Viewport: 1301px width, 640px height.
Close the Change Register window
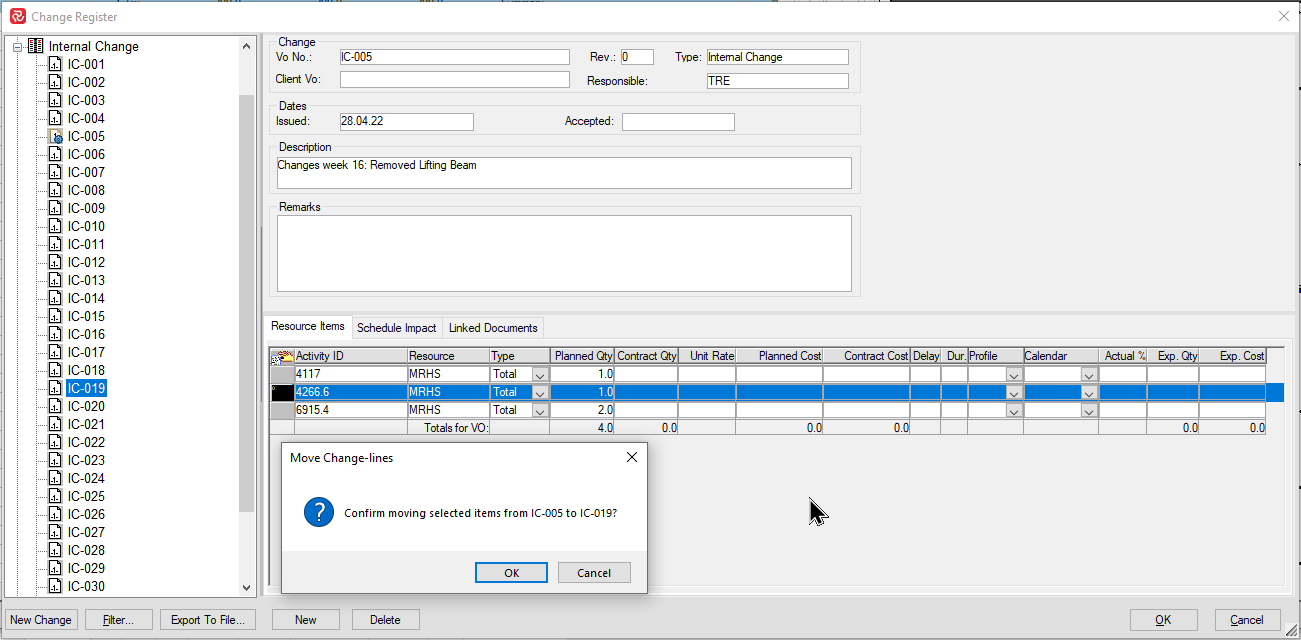[1284, 16]
